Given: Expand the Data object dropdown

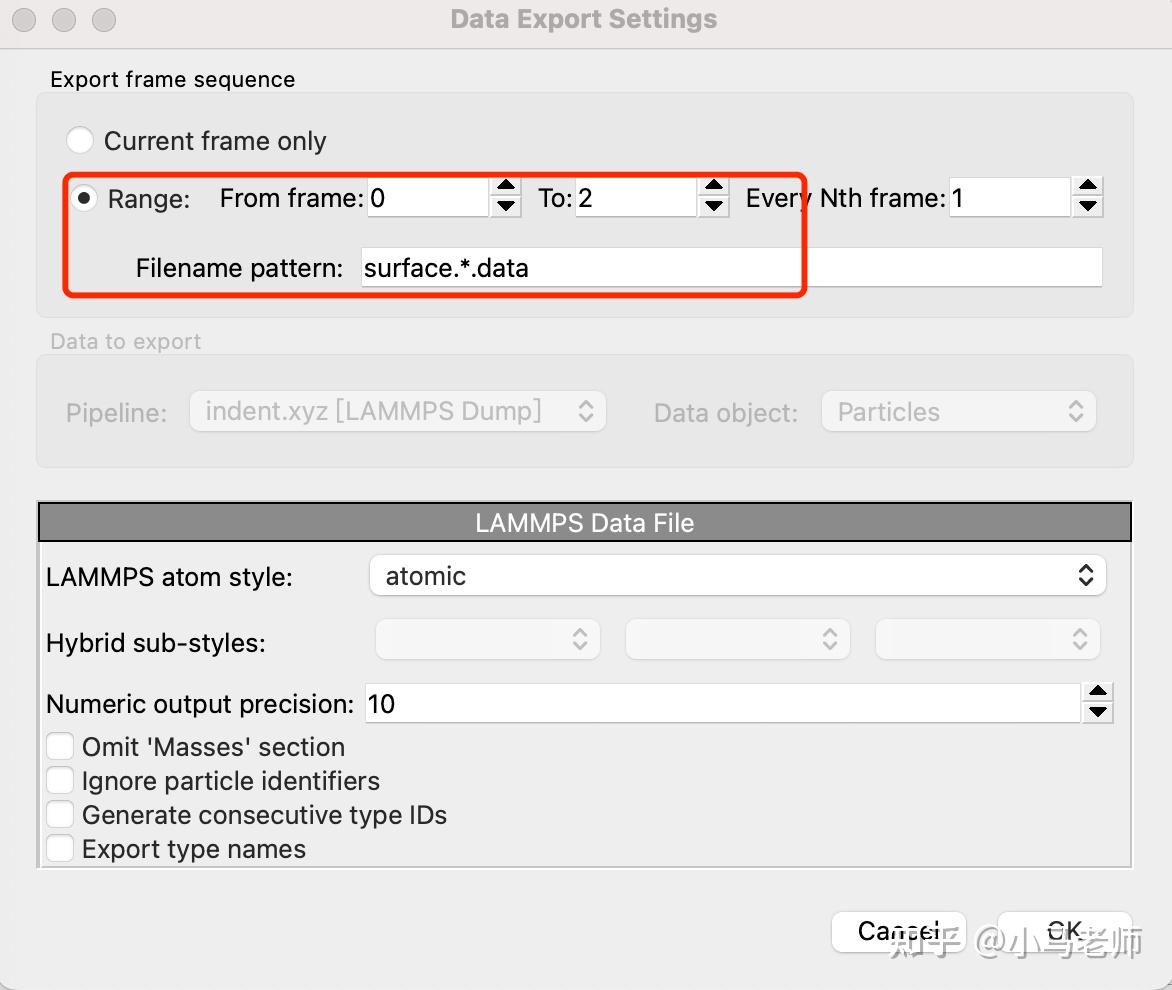Looking at the screenshot, I should click(958, 412).
